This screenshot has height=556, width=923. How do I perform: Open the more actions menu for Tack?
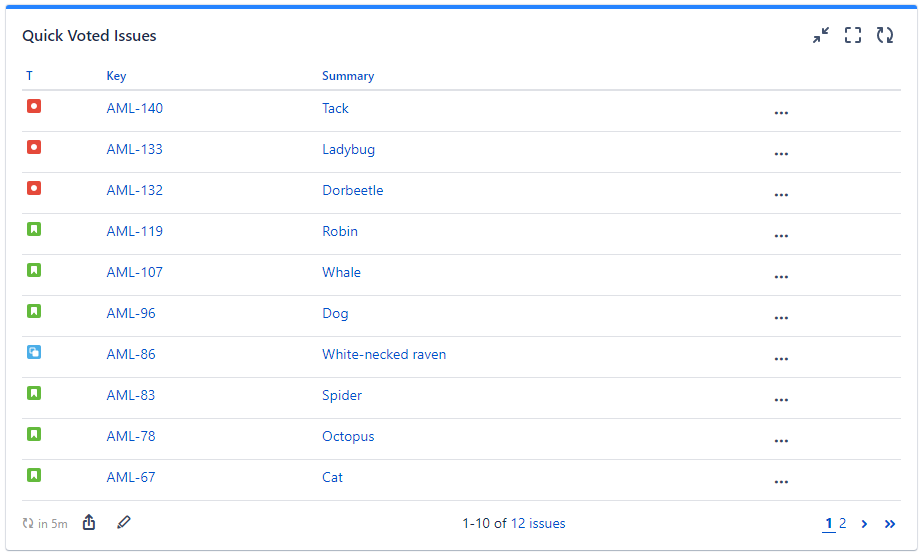click(781, 113)
